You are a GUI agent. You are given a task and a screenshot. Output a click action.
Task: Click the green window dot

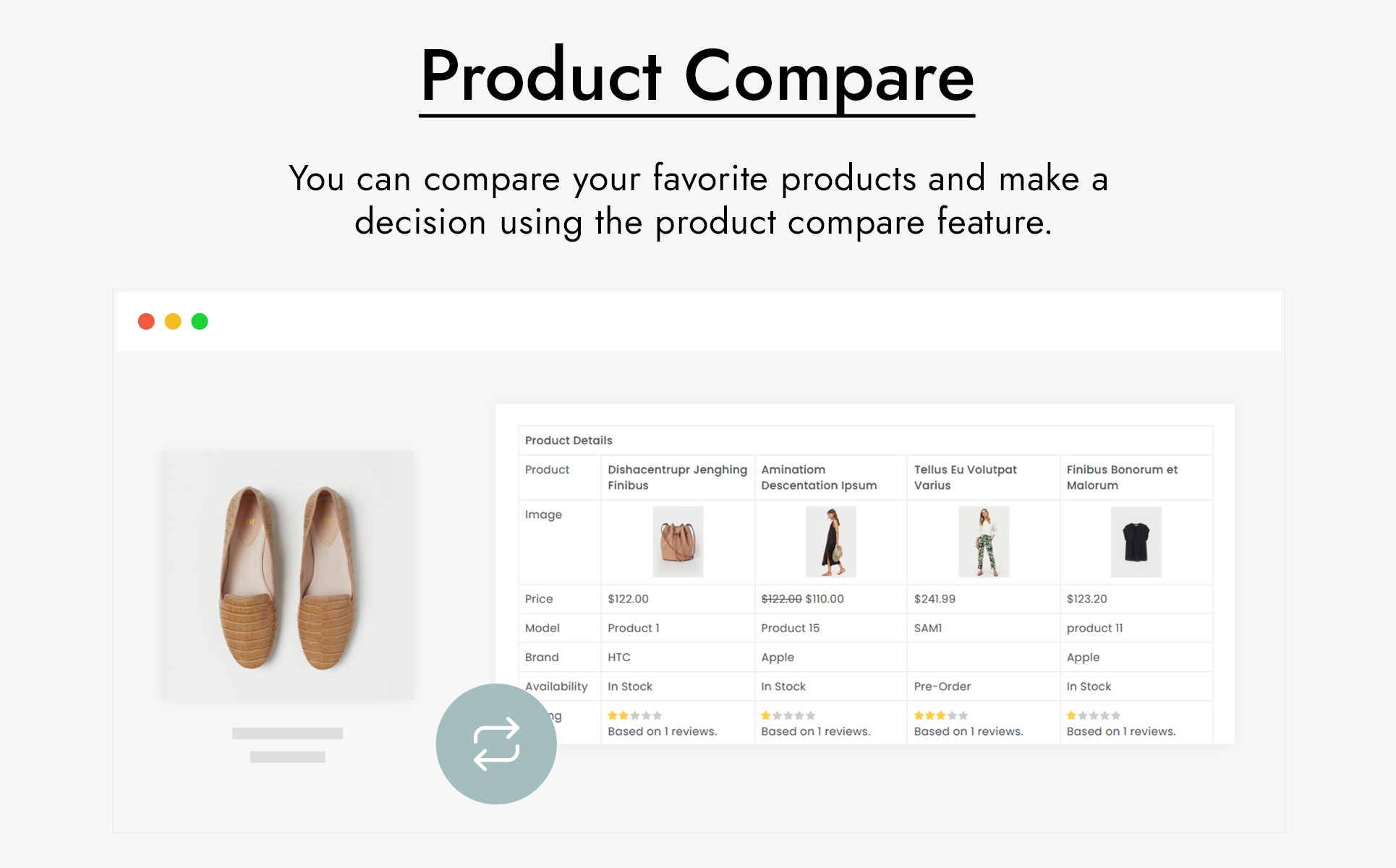tap(200, 321)
